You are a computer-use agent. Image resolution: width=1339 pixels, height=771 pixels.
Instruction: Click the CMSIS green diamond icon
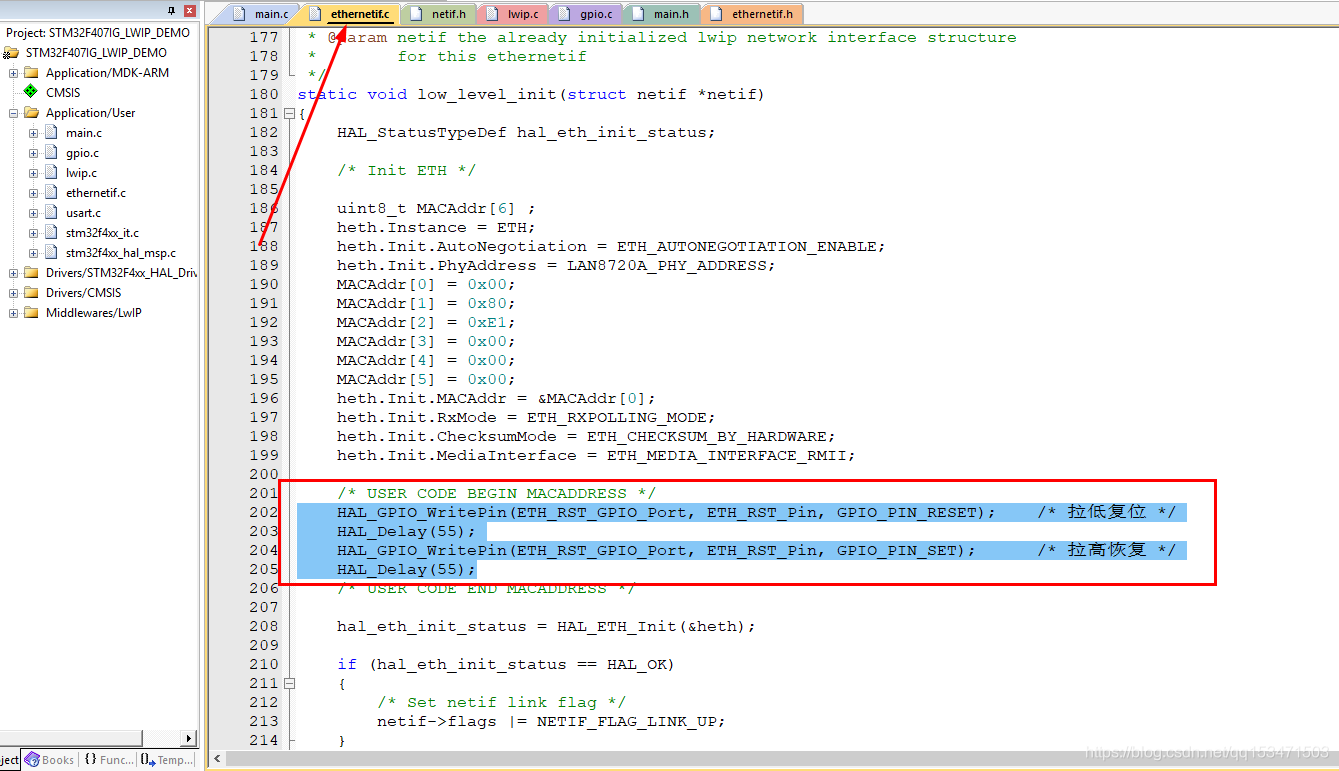pyautogui.click(x=30, y=92)
